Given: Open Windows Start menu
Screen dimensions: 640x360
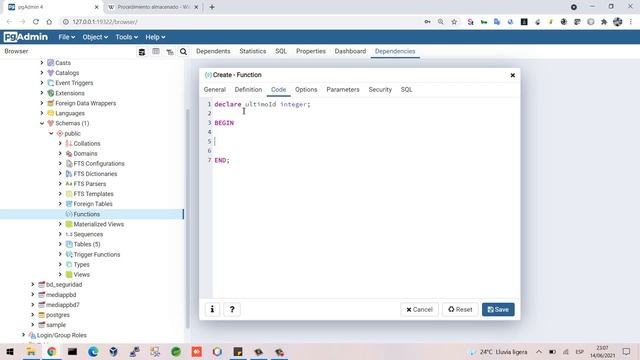Looking at the screenshot, I should pyautogui.click(x=10, y=351).
